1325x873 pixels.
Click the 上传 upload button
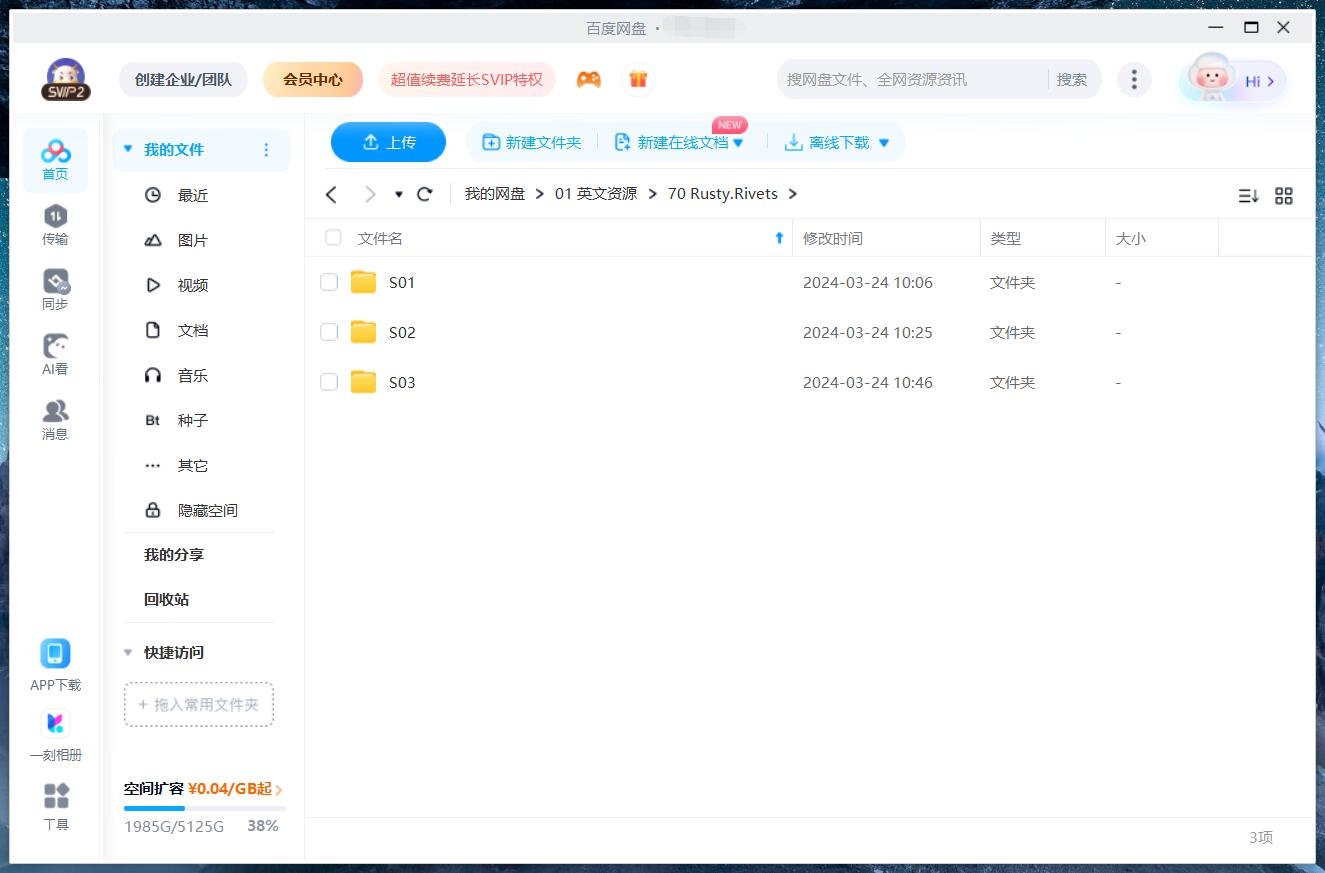pos(388,142)
